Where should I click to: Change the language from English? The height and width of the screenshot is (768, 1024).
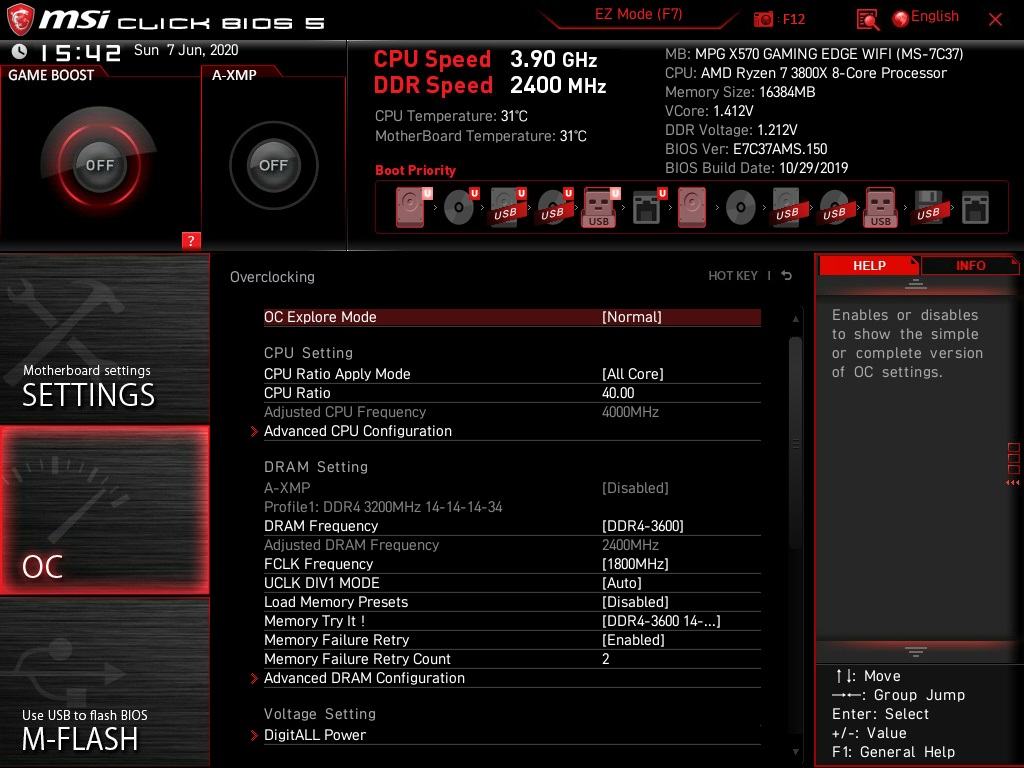pos(935,16)
